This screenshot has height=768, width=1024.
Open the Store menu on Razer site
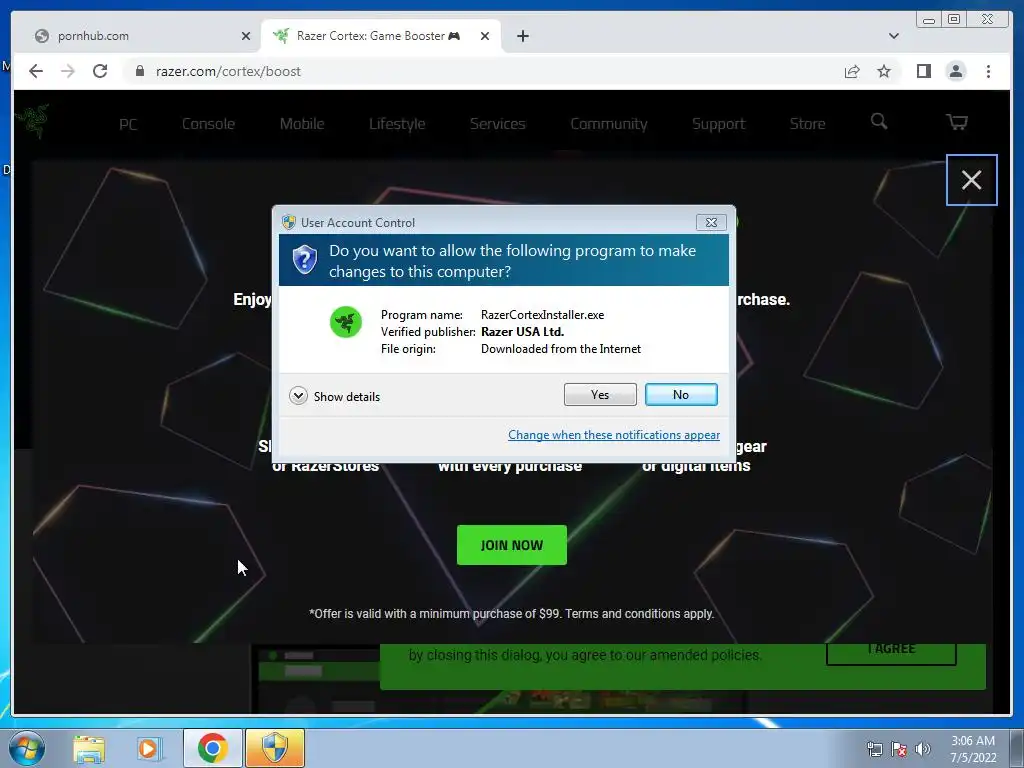point(807,124)
